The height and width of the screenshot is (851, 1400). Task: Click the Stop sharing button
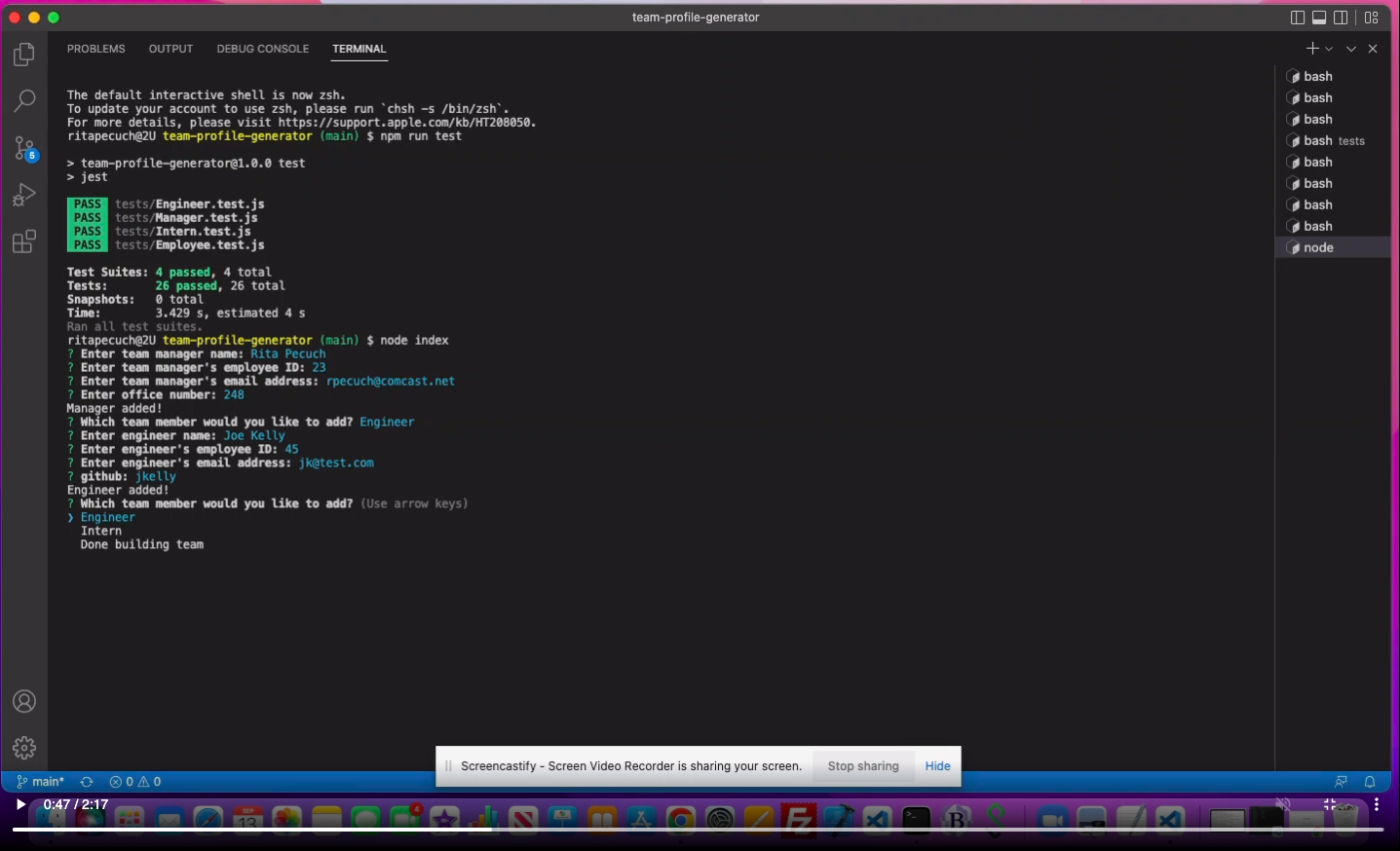click(863, 766)
